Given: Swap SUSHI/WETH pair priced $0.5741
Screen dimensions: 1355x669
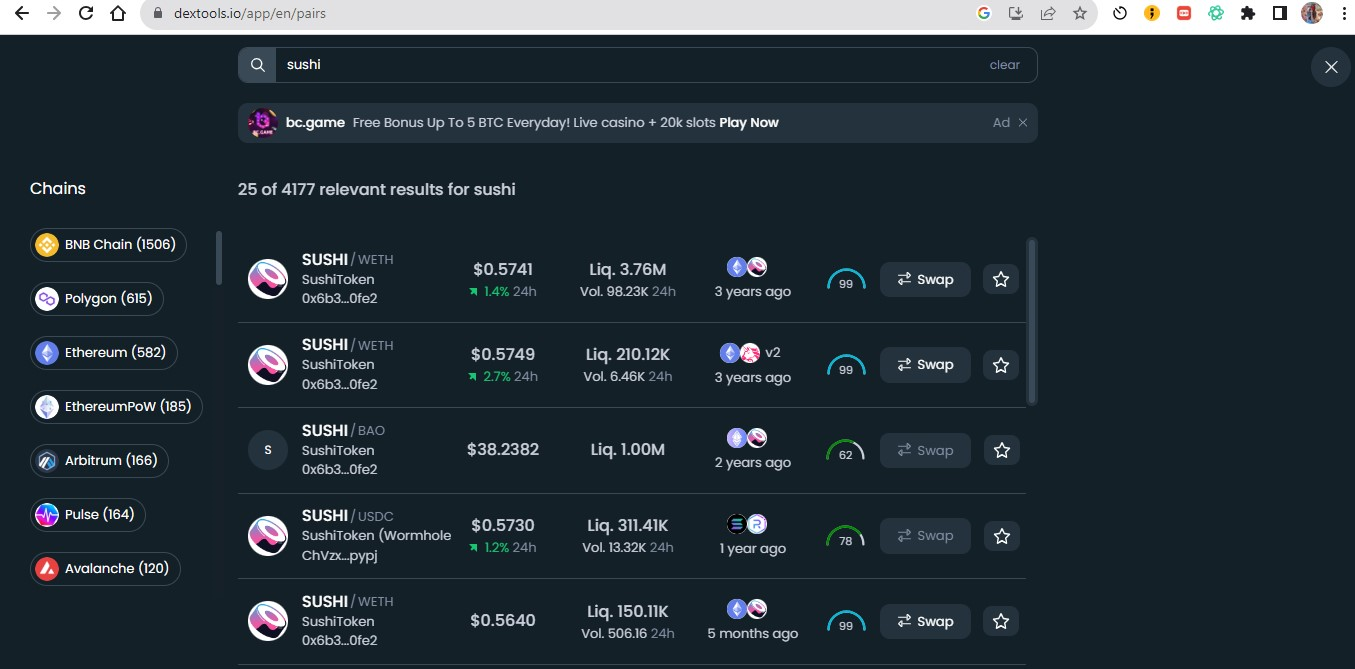Looking at the screenshot, I should pyautogui.click(x=925, y=280).
